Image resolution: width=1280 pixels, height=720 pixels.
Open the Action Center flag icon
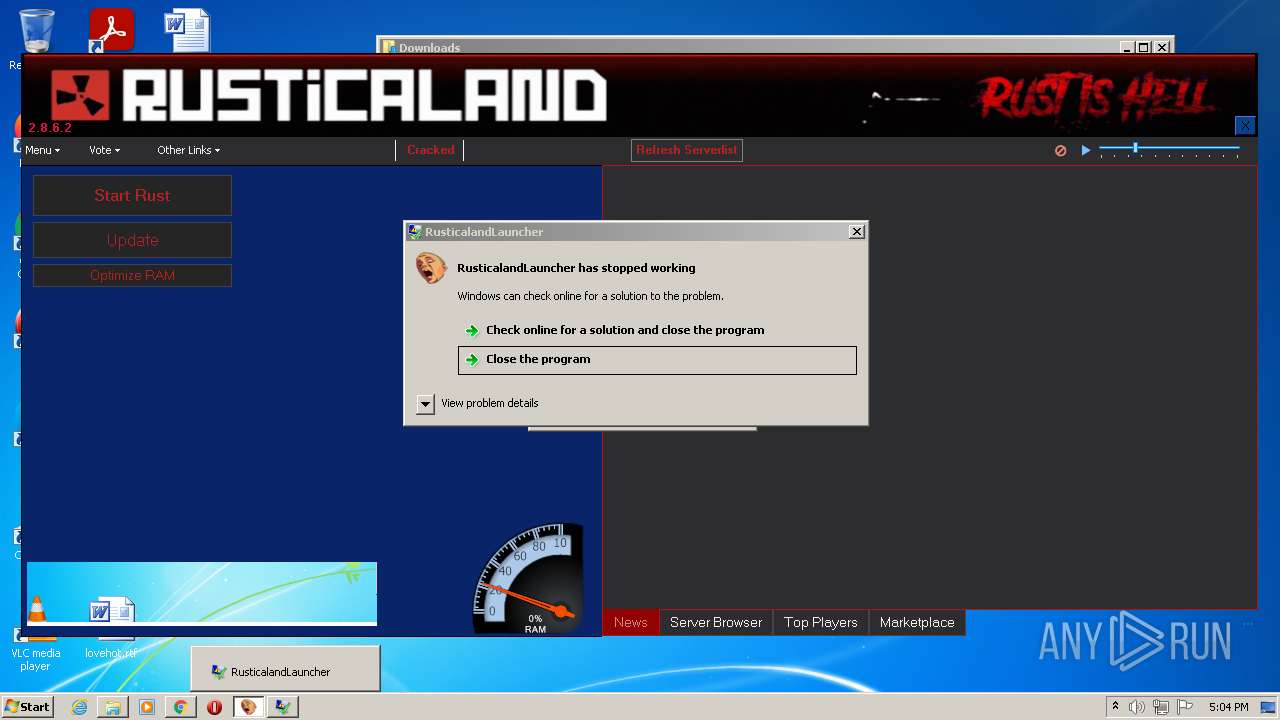(1184, 707)
